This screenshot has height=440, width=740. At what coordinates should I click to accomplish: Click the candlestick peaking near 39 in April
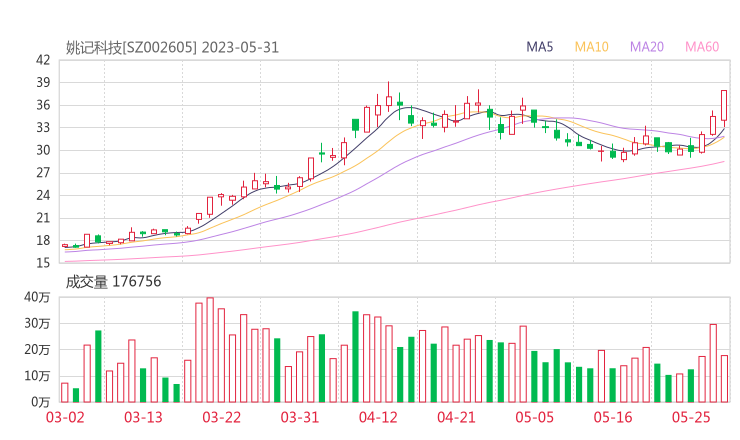[389, 99]
